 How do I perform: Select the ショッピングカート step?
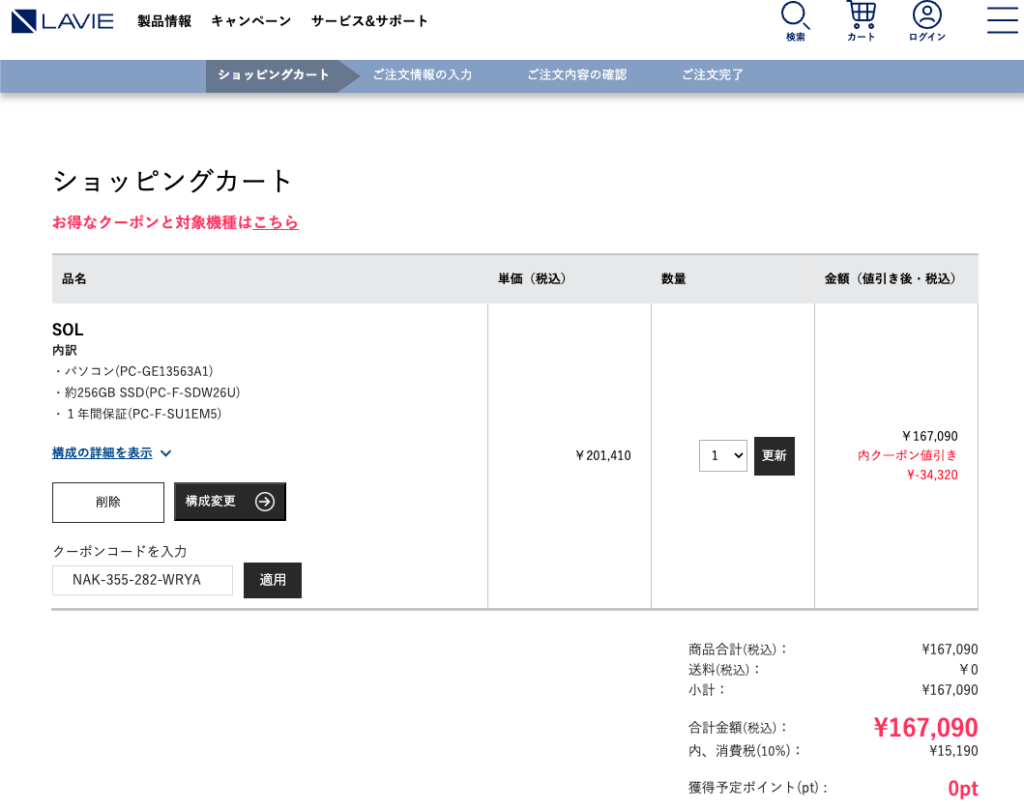273,75
